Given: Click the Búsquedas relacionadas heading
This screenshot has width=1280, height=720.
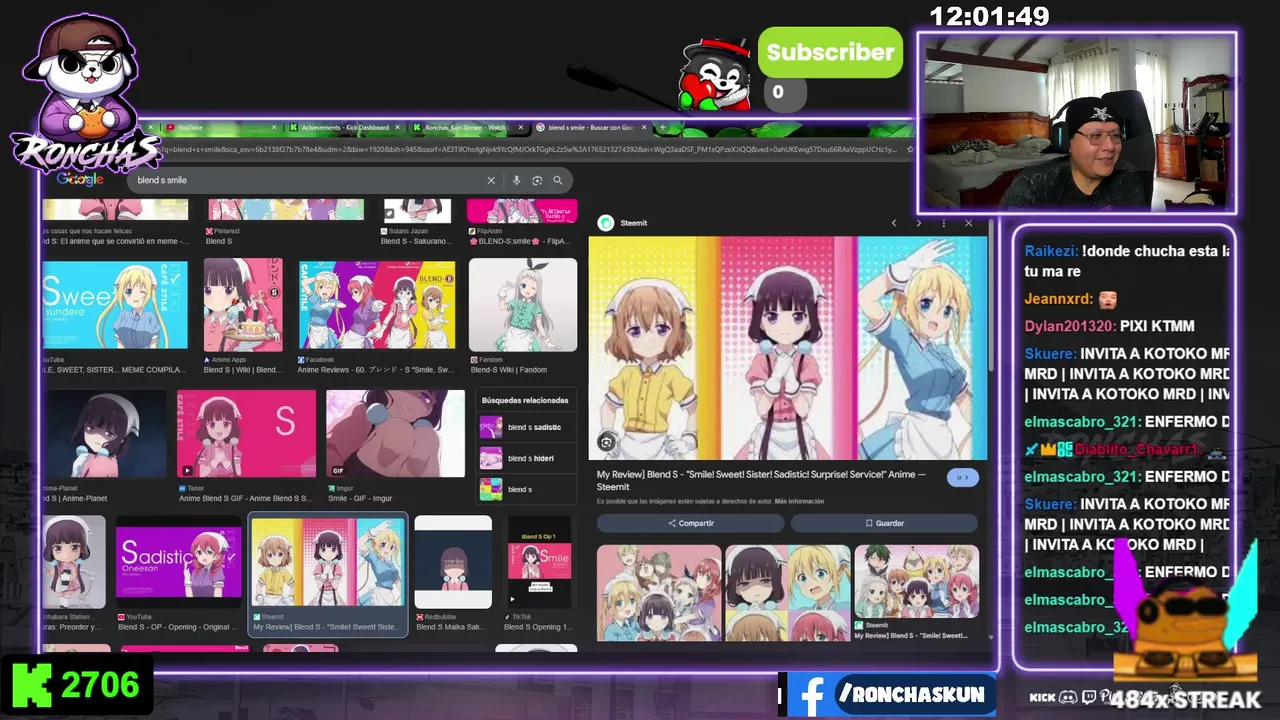Looking at the screenshot, I should click(x=525, y=400).
